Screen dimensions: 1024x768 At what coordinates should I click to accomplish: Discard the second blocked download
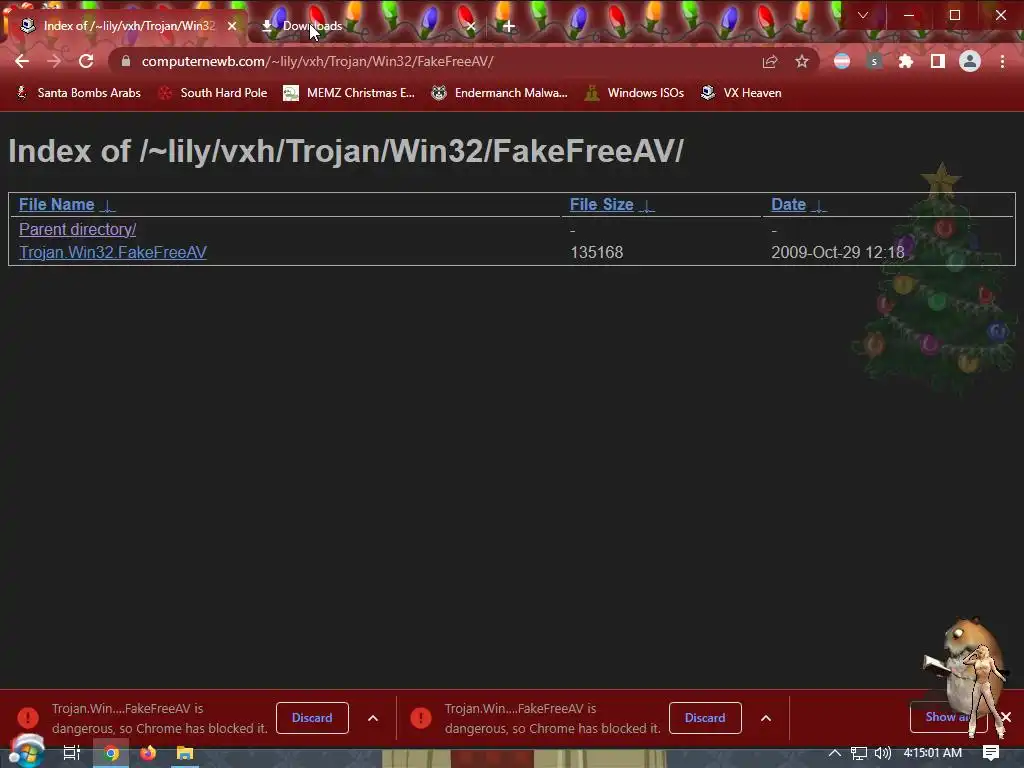point(705,718)
